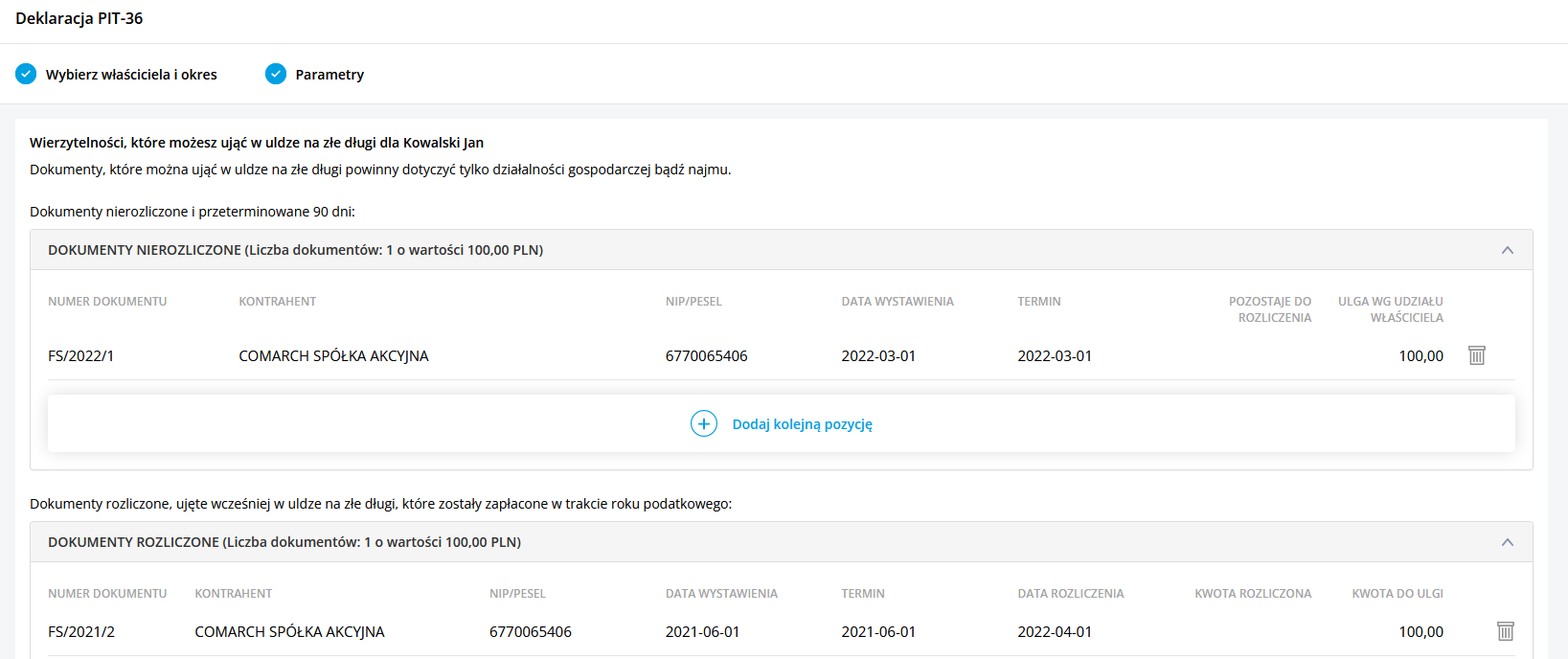1568x659 pixels.
Task: Click checkmark icon beside Wybierz właściciela i okres
Action: click(26, 74)
